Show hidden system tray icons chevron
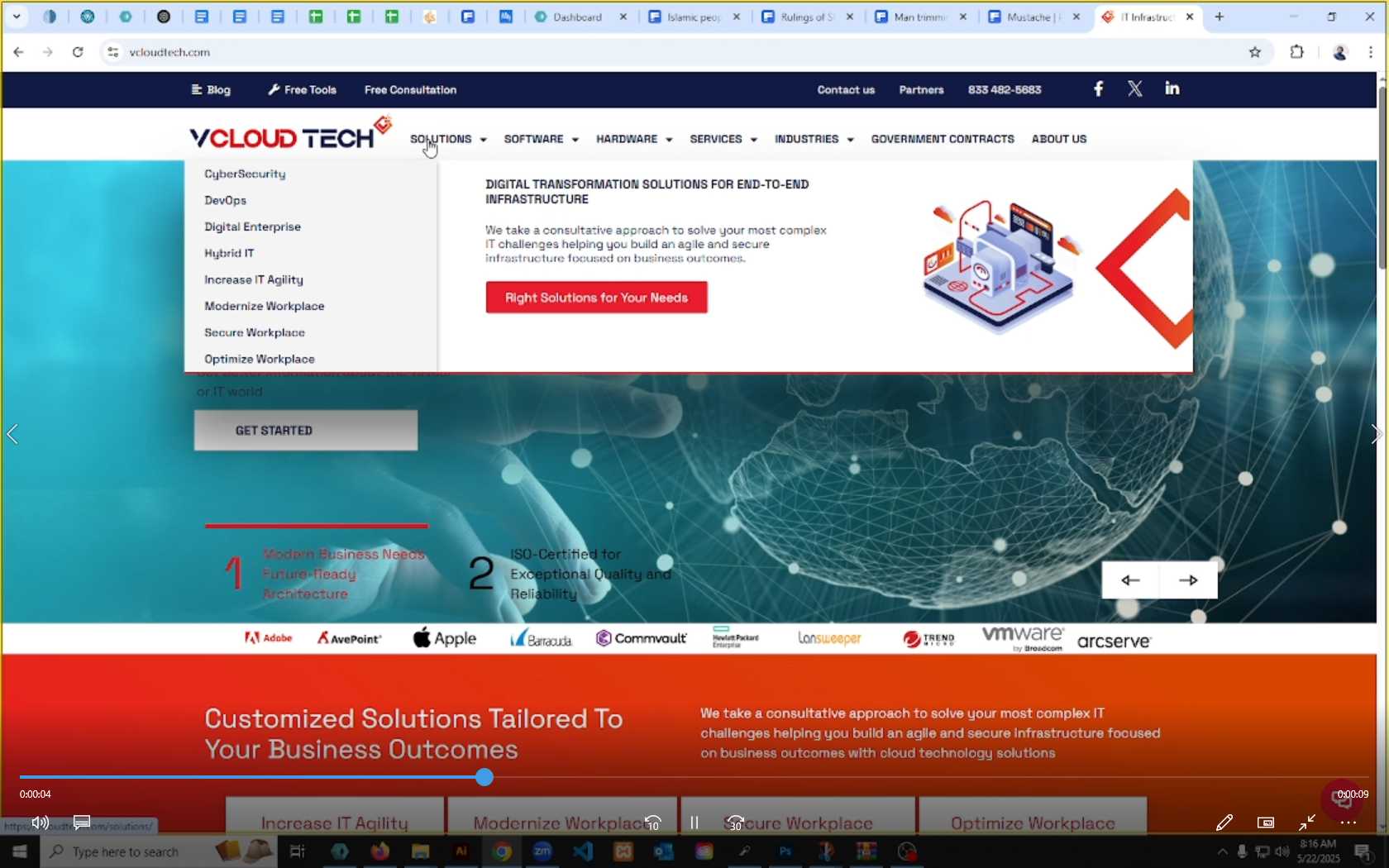Viewport: 1389px width, 868px height. 1222,851
